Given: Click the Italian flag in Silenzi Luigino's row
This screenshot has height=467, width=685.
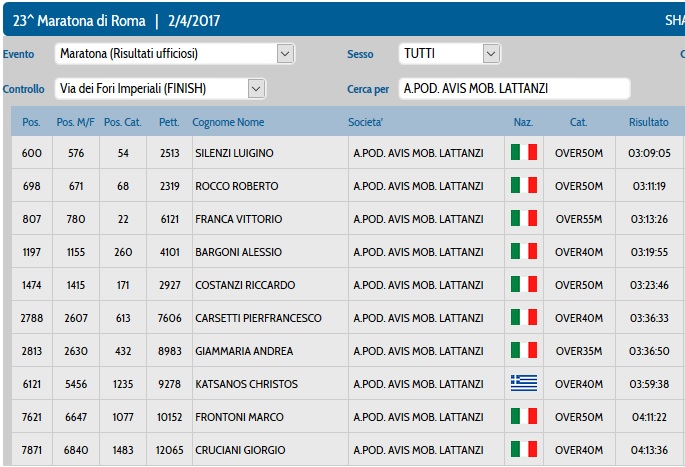Looking at the screenshot, I should [x=523, y=153].
